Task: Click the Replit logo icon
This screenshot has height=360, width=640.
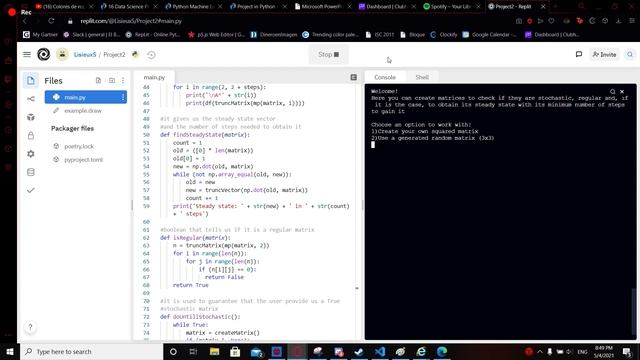Action: tap(43, 54)
